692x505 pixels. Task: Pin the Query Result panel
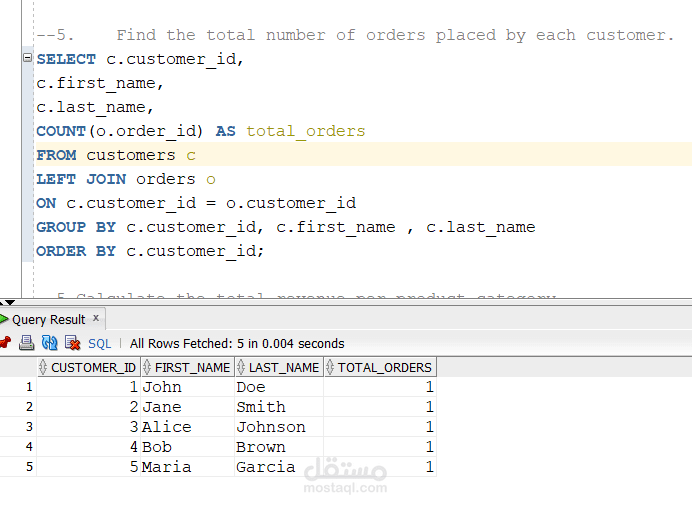pyautogui.click(x=5, y=343)
